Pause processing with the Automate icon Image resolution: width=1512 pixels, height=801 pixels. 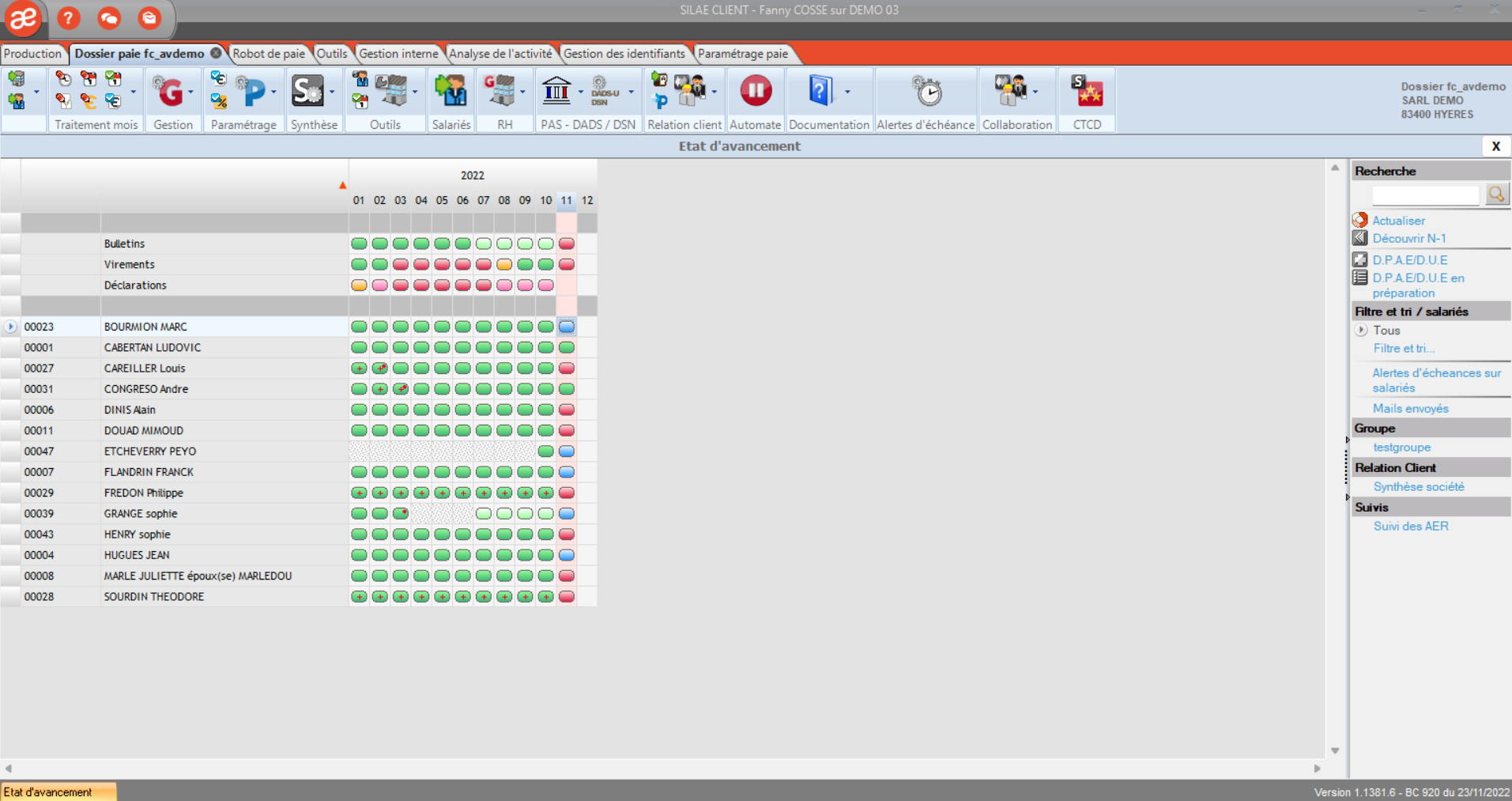(755, 91)
